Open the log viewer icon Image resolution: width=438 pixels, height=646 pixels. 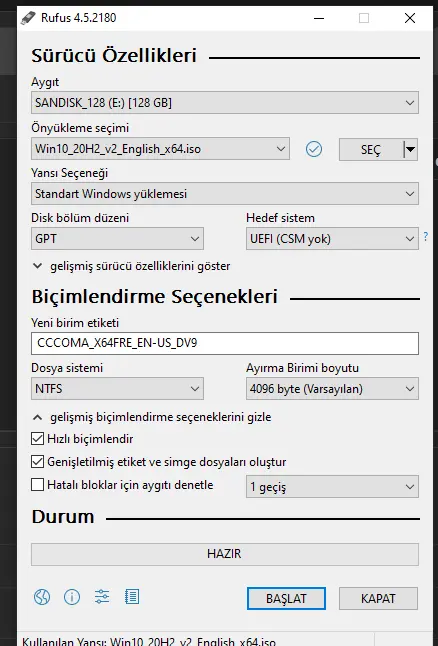132,597
